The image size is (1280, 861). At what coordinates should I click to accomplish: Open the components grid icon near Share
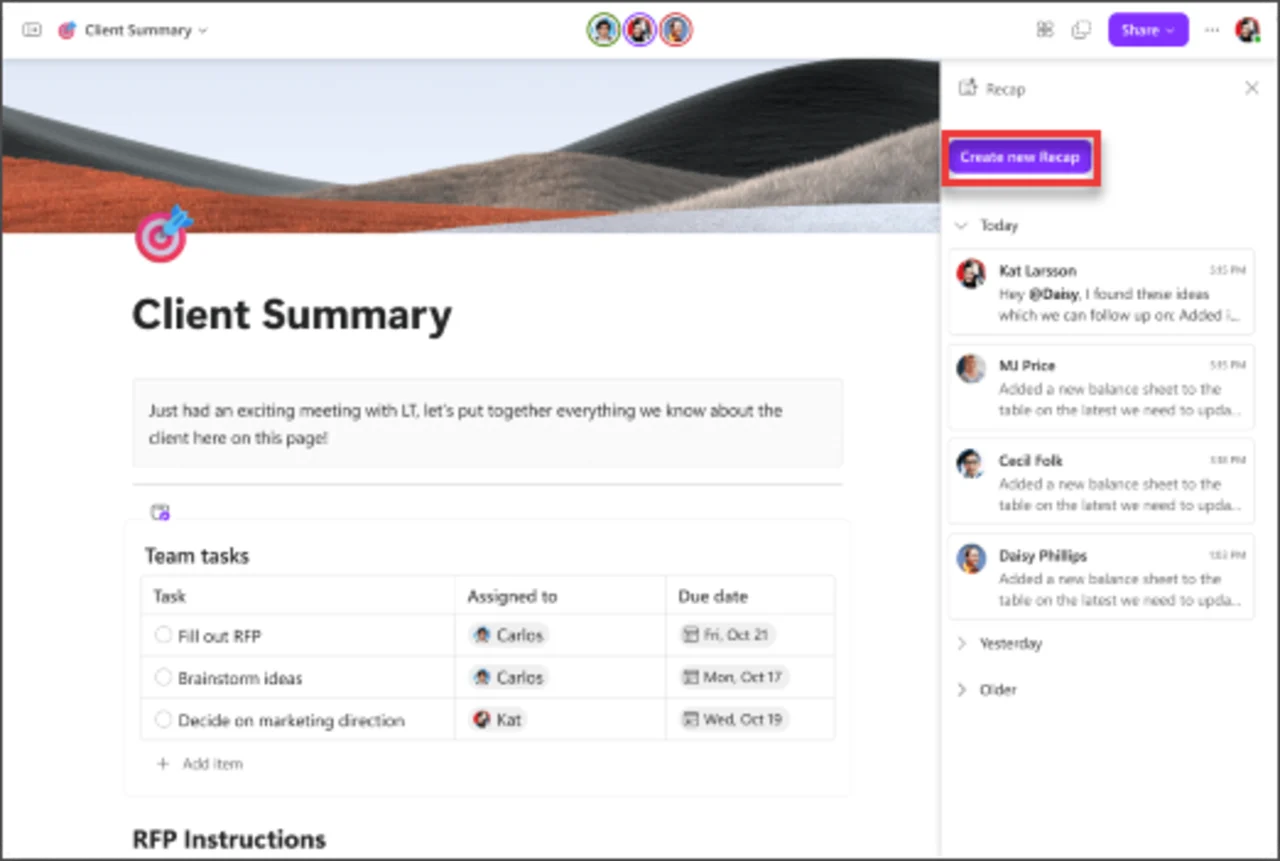[x=1044, y=30]
